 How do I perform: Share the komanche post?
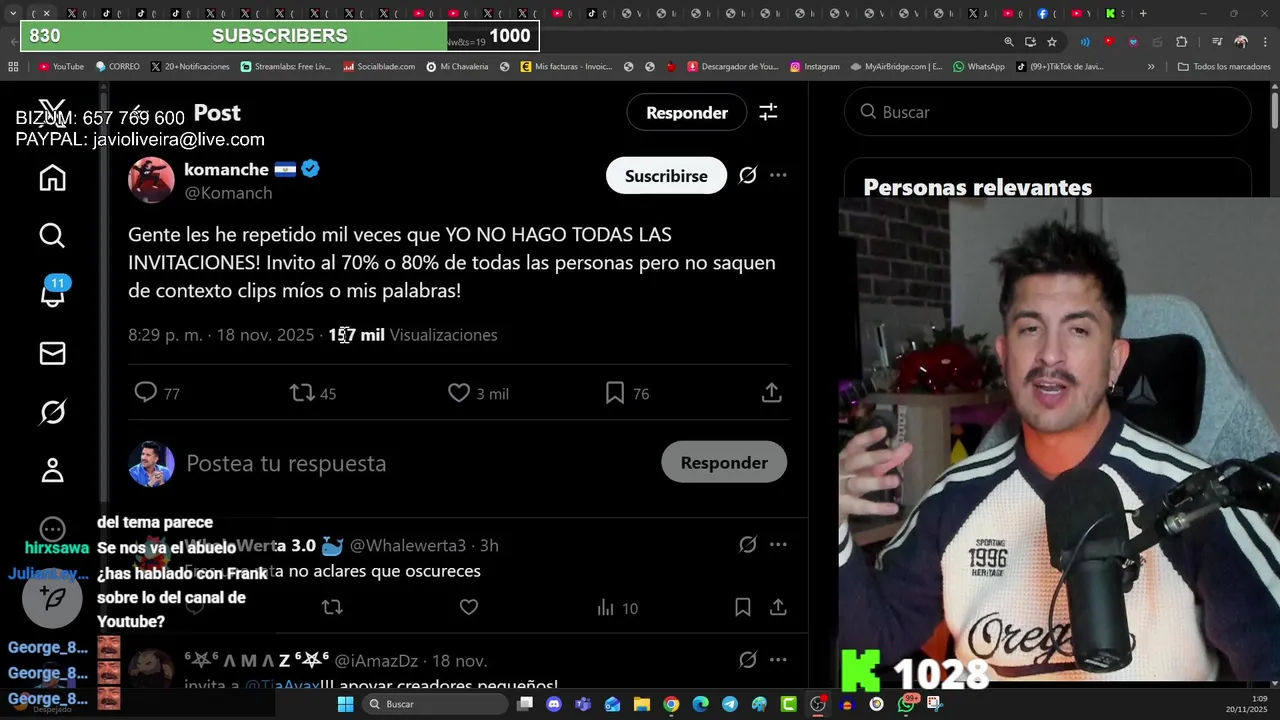(771, 393)
